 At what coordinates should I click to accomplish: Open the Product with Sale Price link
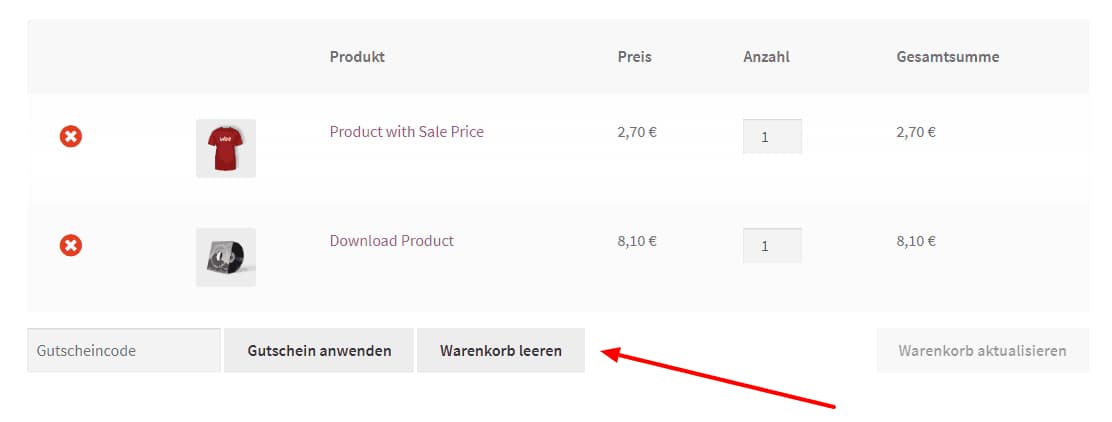[x=406, y=131]
